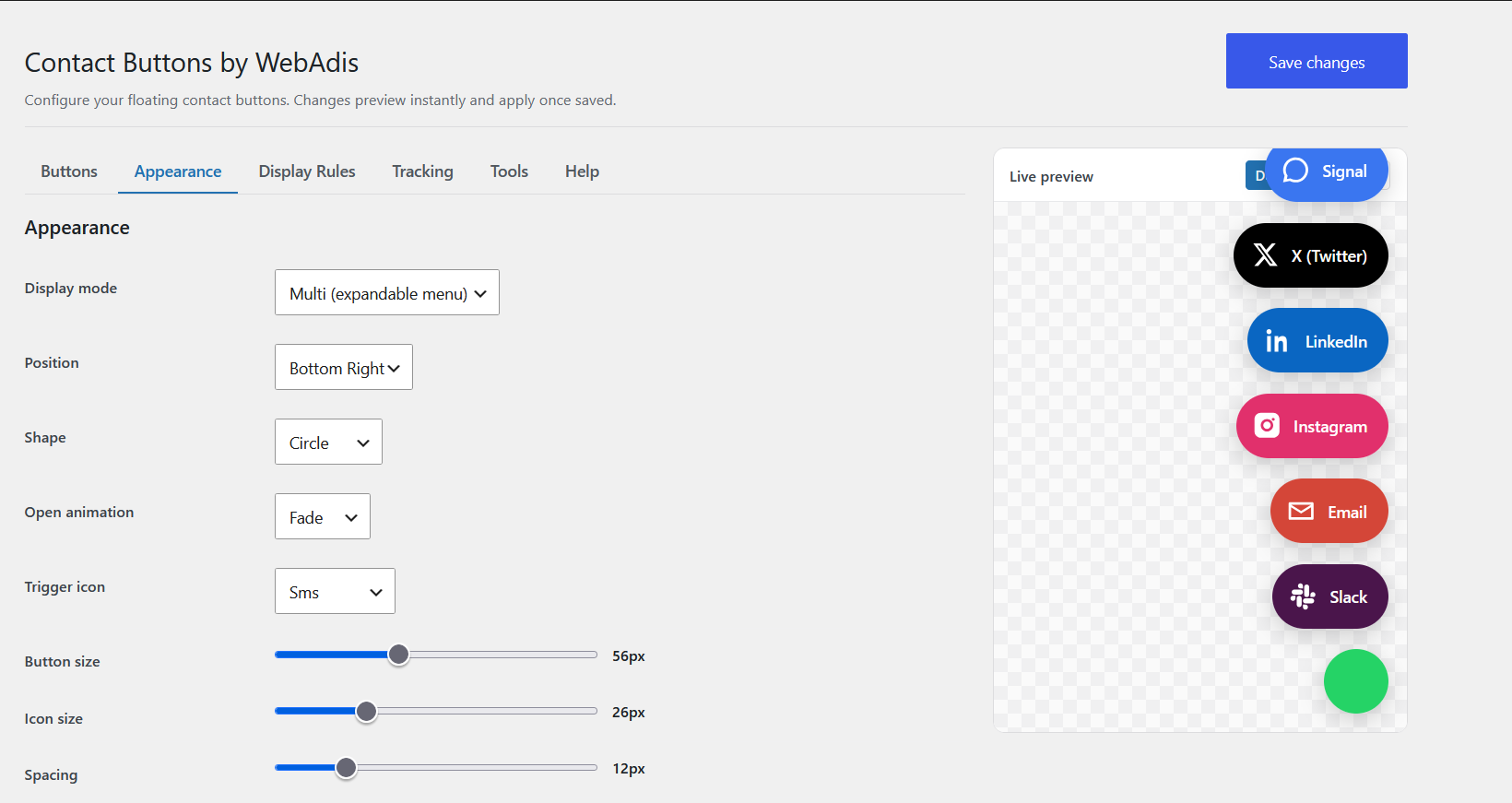
Task: Open the Display mode dropdown
Action: point(387,292)
